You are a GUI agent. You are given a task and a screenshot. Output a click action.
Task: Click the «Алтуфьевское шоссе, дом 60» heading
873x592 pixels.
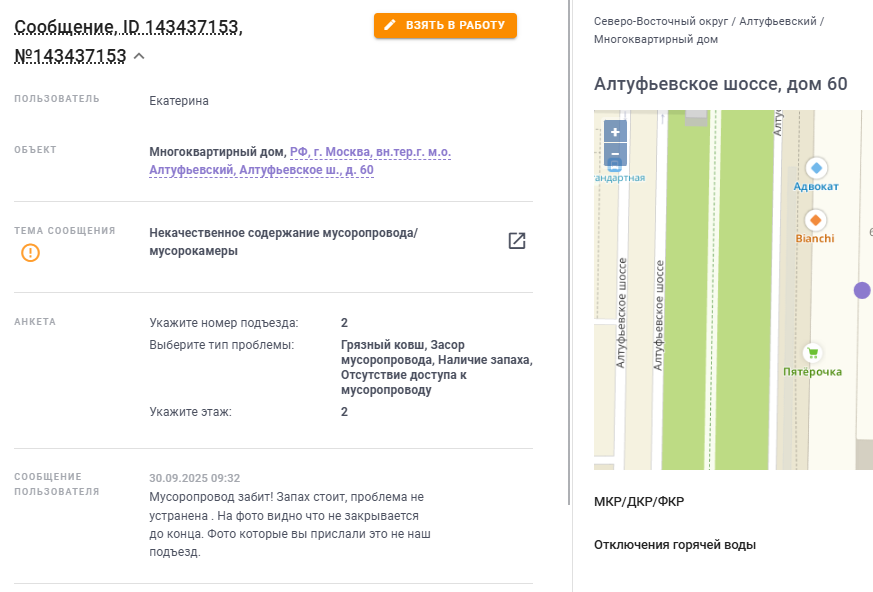(x=720, y=84)
